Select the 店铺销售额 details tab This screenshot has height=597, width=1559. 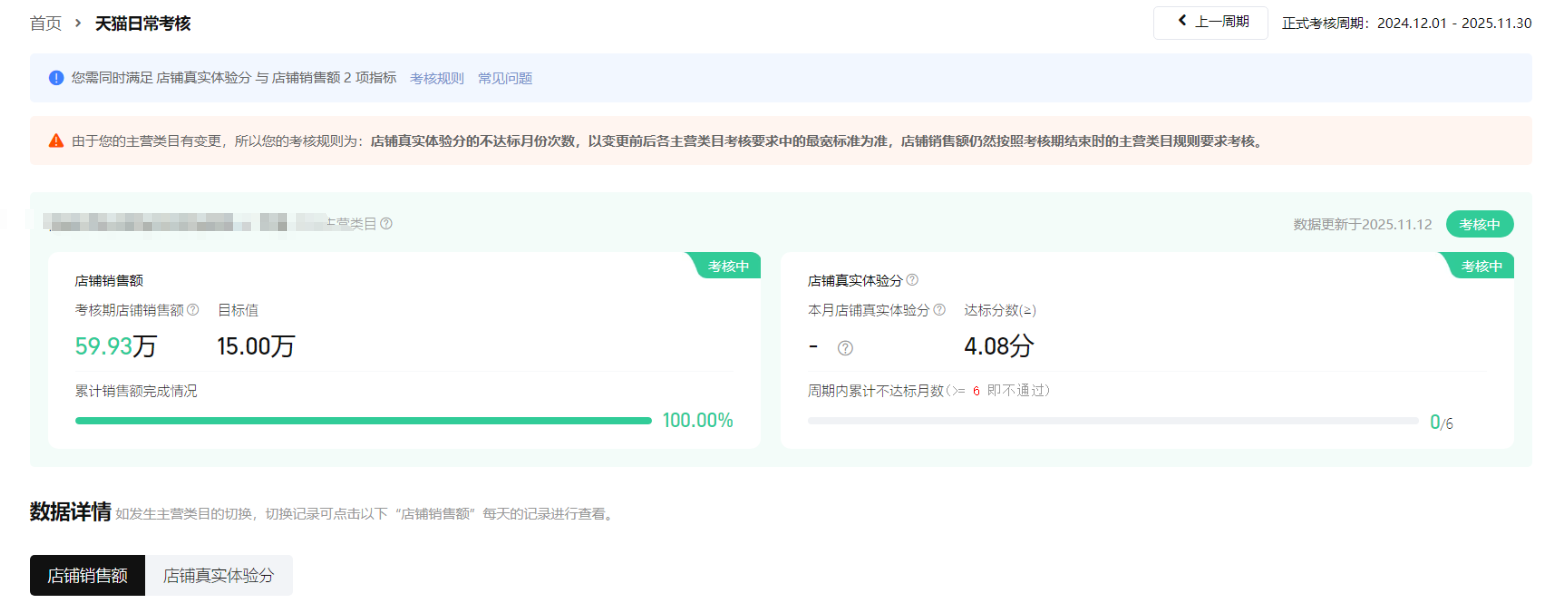pos(88,576)
